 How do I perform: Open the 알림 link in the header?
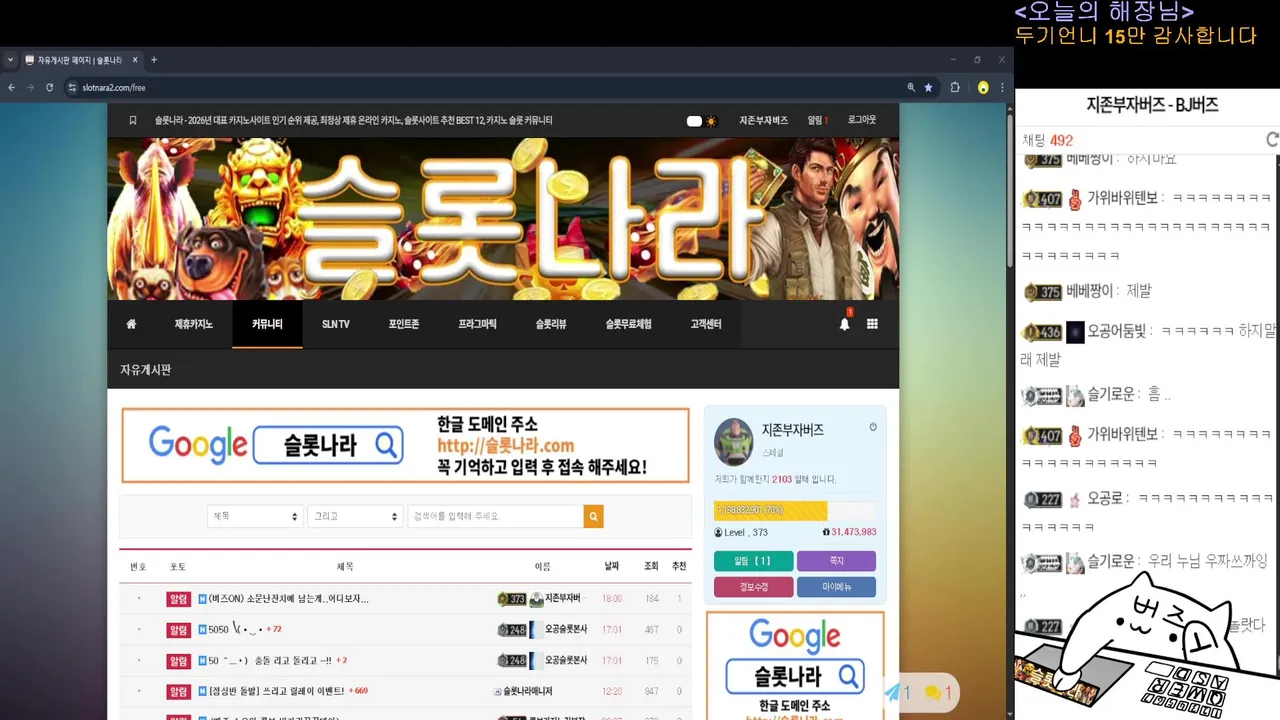(817, 121)
